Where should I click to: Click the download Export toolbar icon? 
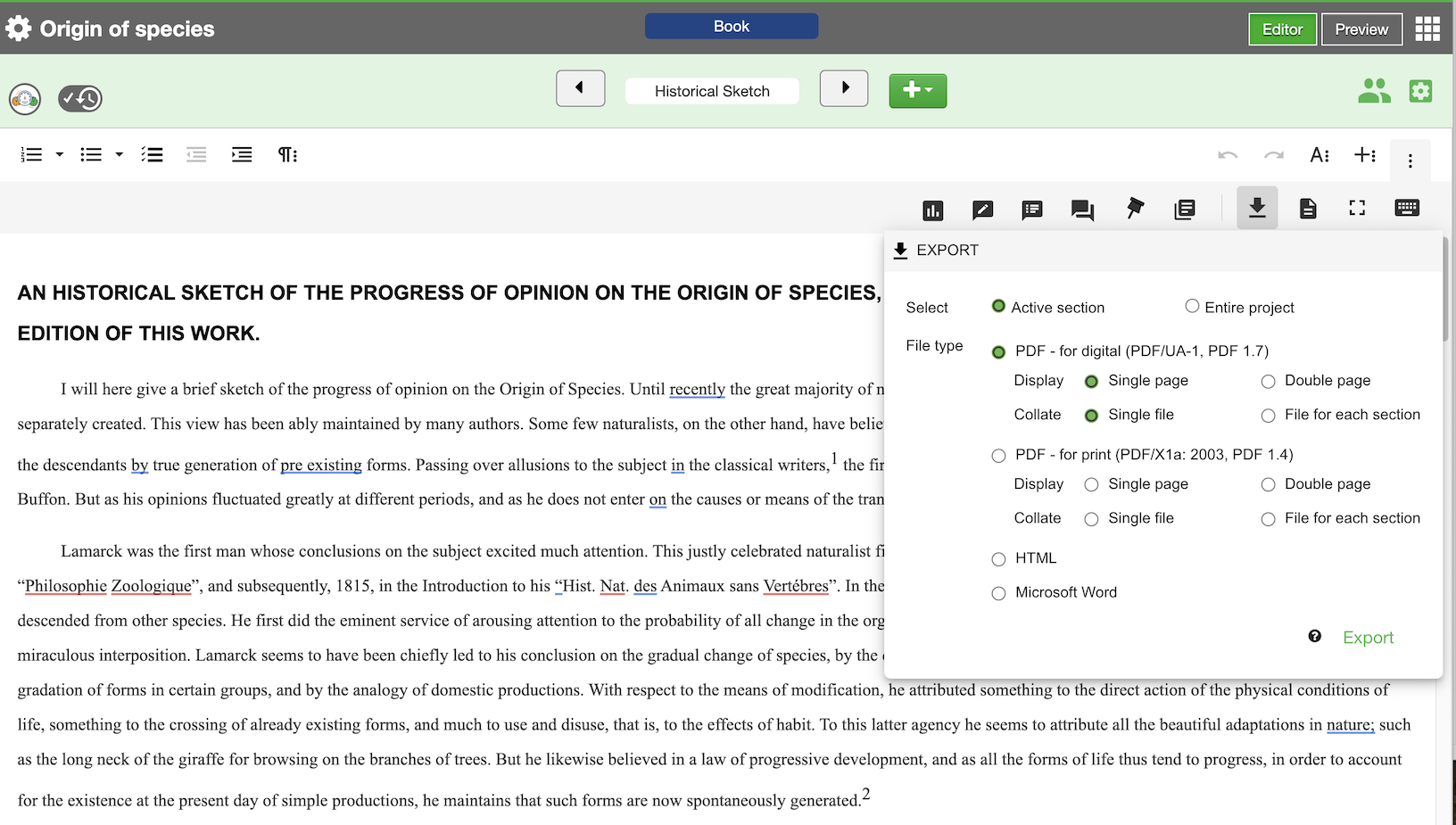1257,208
